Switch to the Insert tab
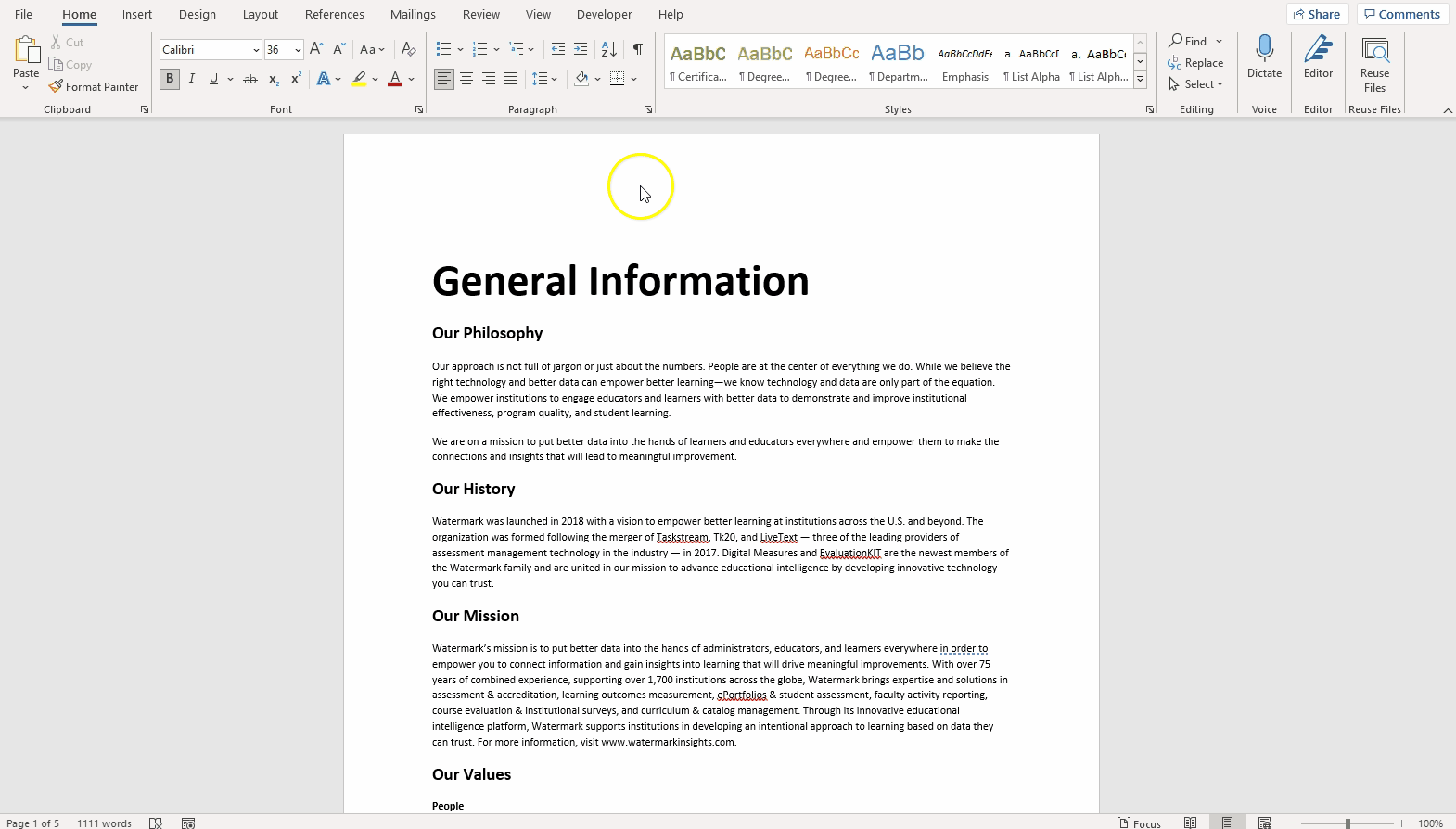This screenshot has width=1456, height=829. [137, 14]
